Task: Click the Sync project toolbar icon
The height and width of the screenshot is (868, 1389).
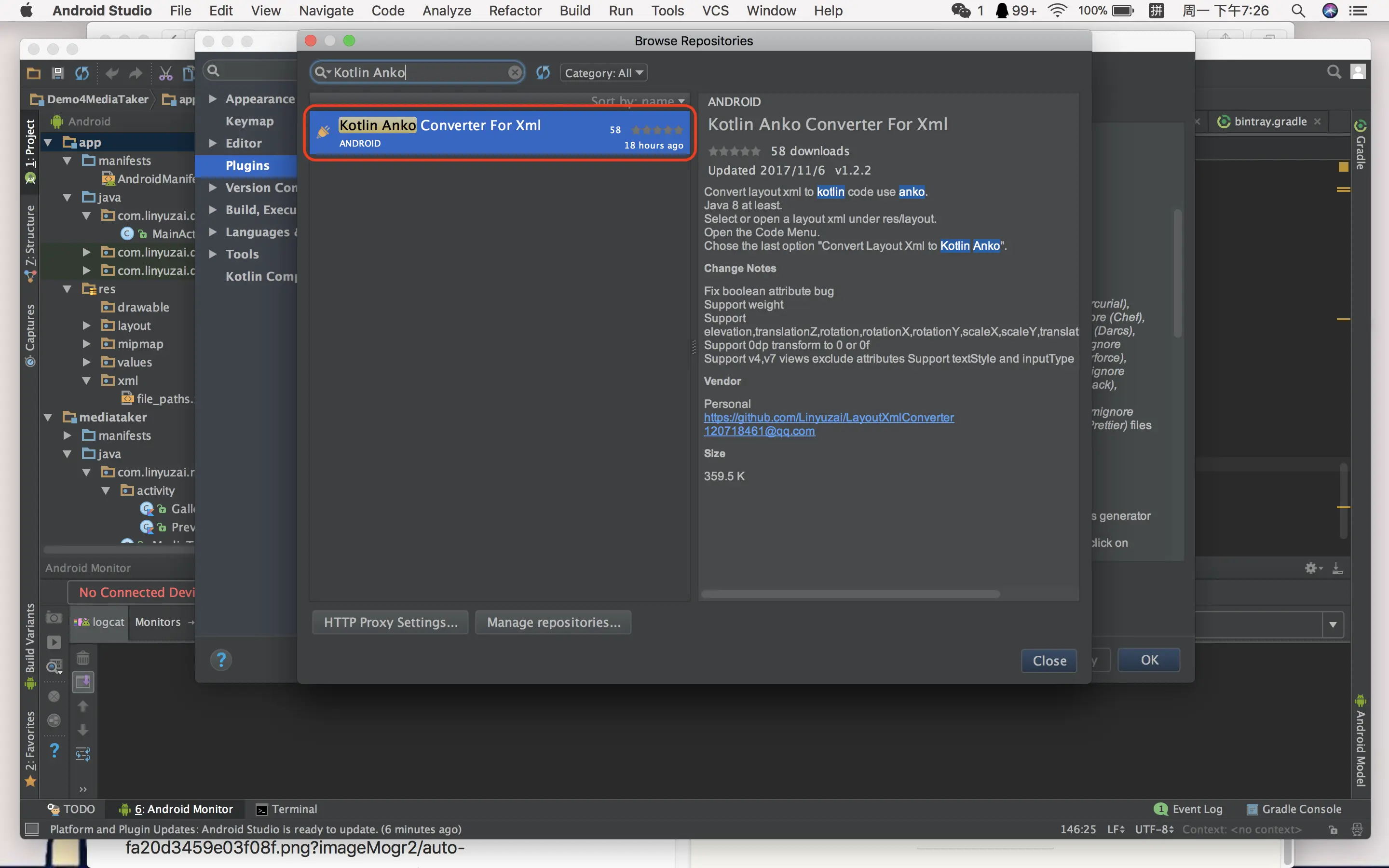Action: coord(82,73)
